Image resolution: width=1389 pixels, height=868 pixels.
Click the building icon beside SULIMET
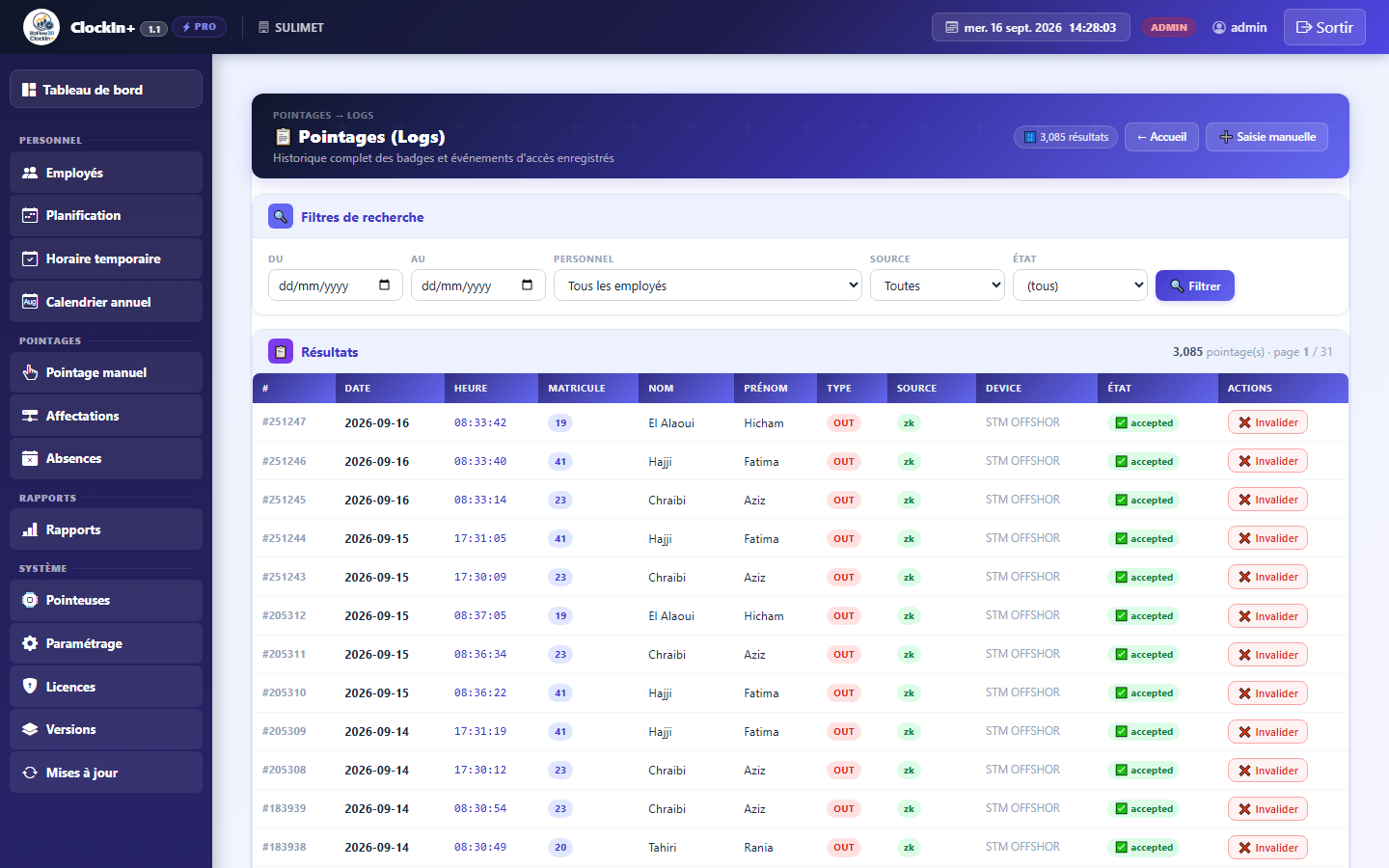[263, 27]
